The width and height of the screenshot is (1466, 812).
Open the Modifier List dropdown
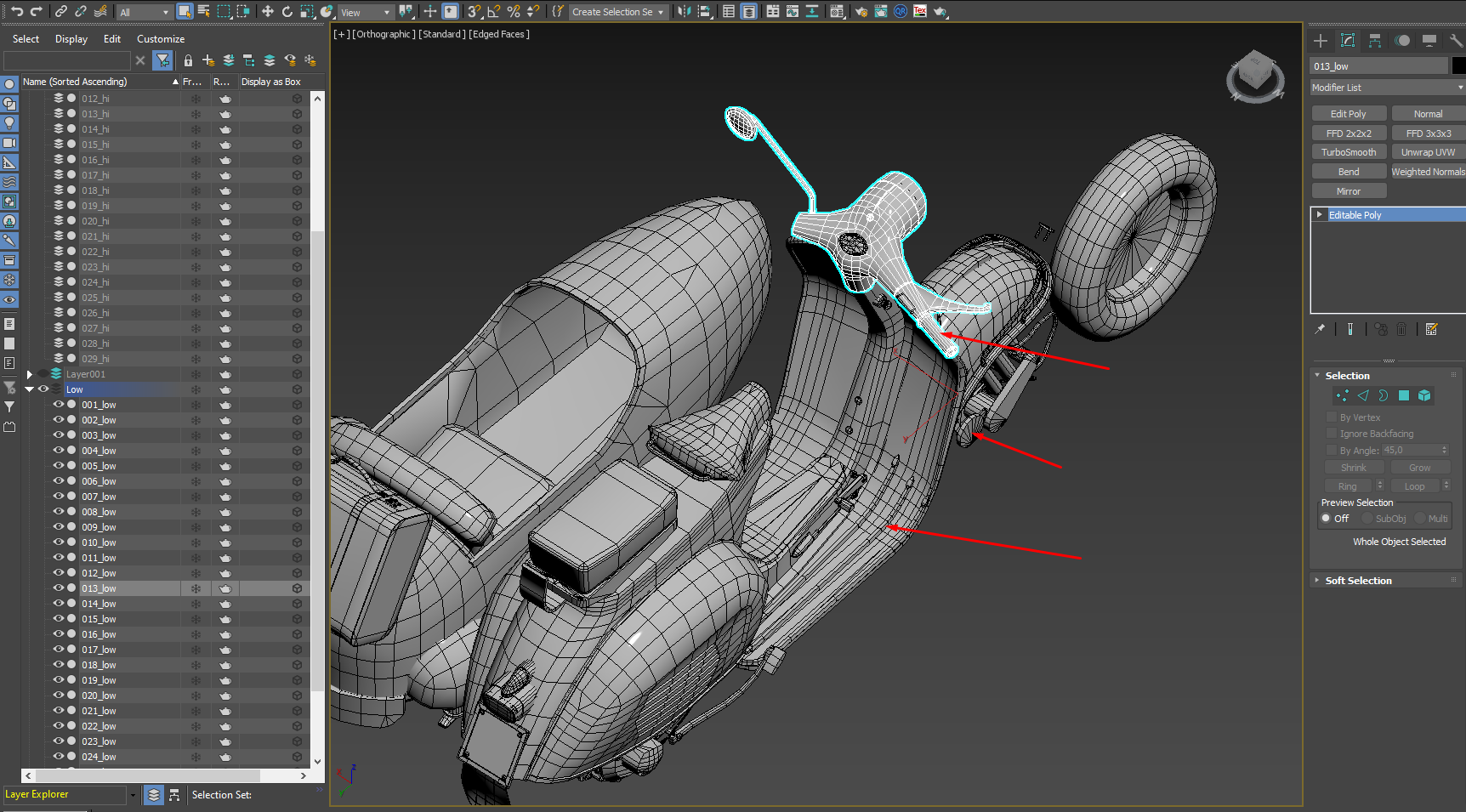pos(1386,88)
